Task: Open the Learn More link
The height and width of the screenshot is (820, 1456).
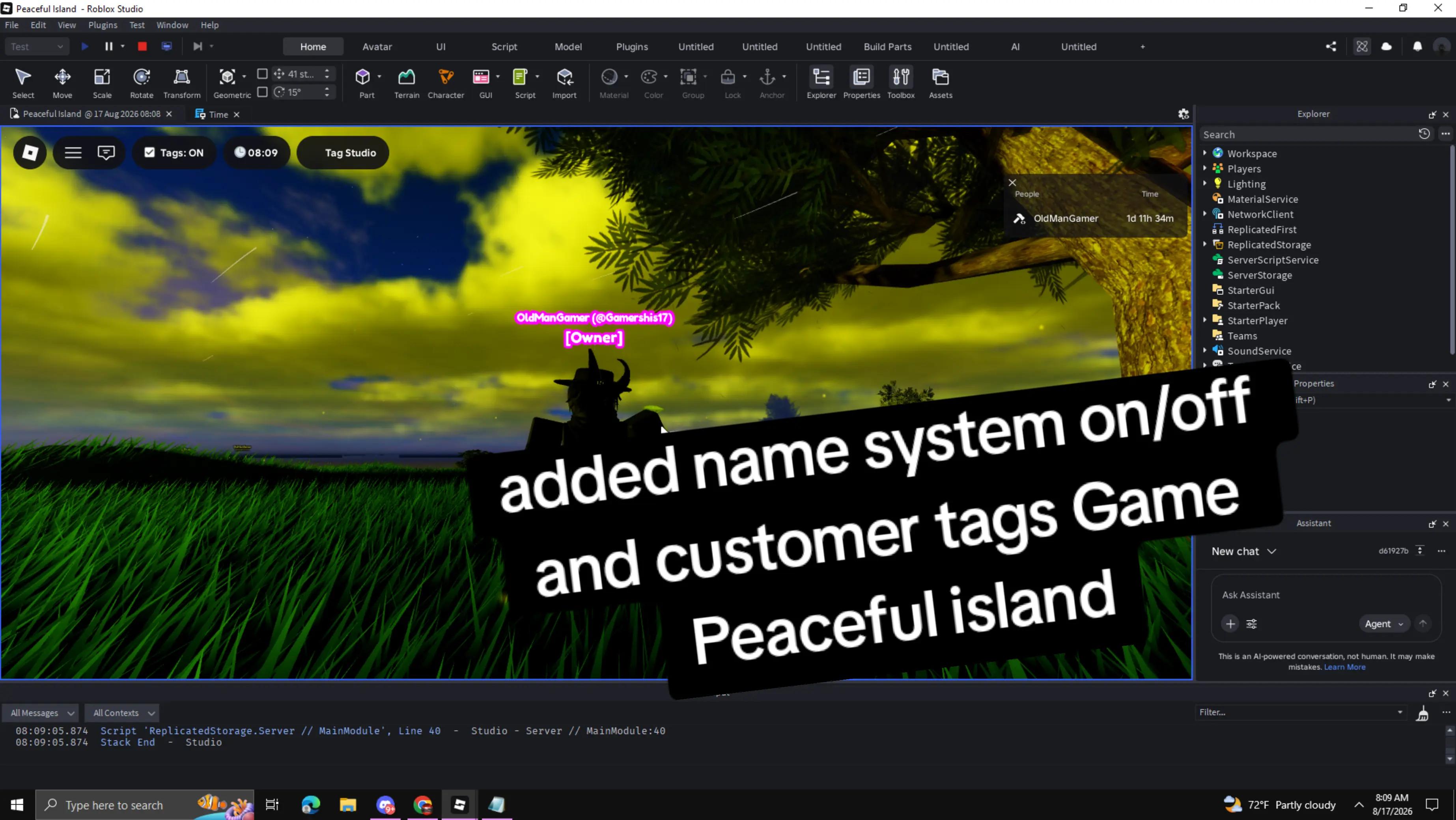Action: pos(1345,667)
